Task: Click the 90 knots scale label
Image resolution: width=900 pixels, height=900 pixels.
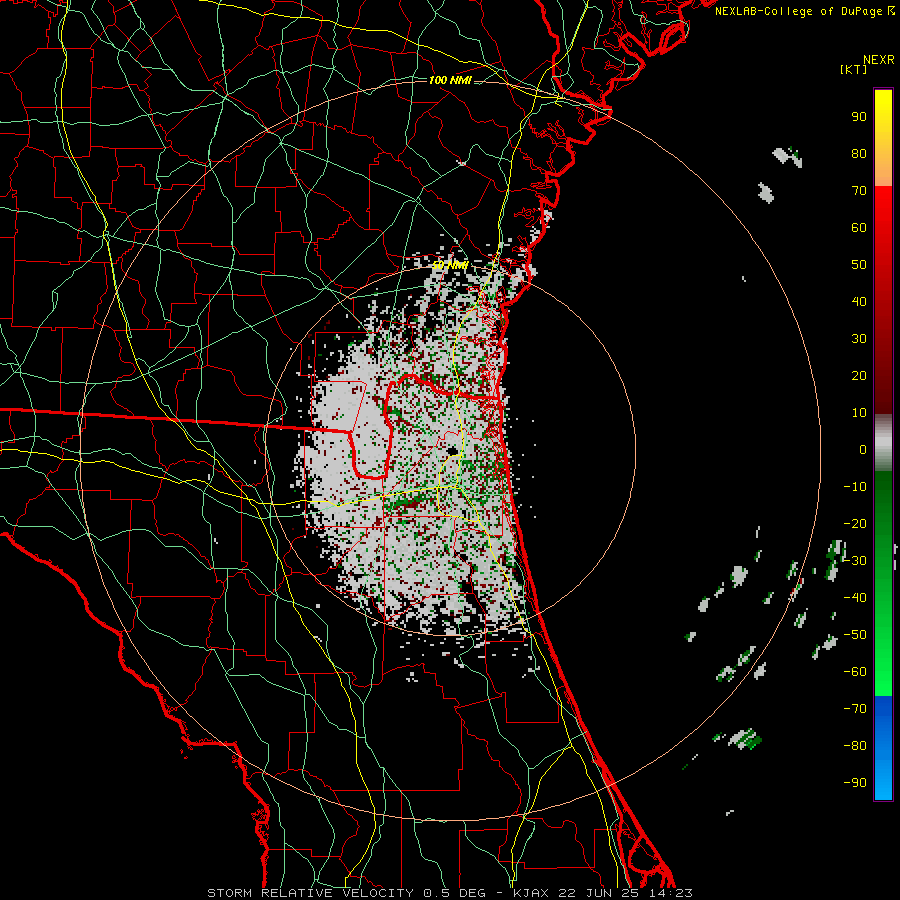Action: 859,117
